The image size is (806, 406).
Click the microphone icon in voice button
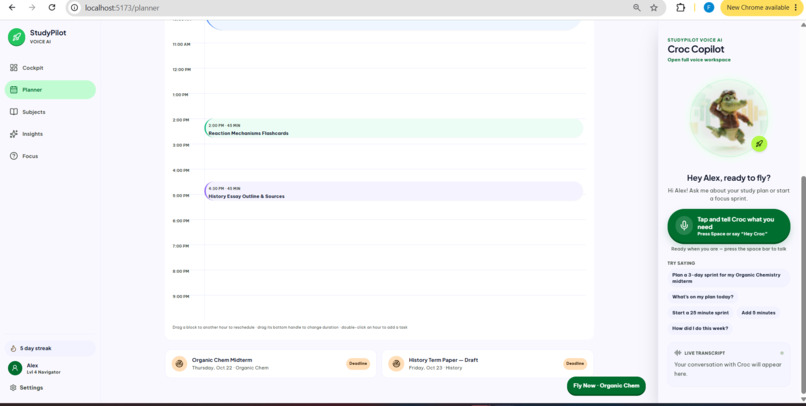pyautogui.click(x=684, y=226)
